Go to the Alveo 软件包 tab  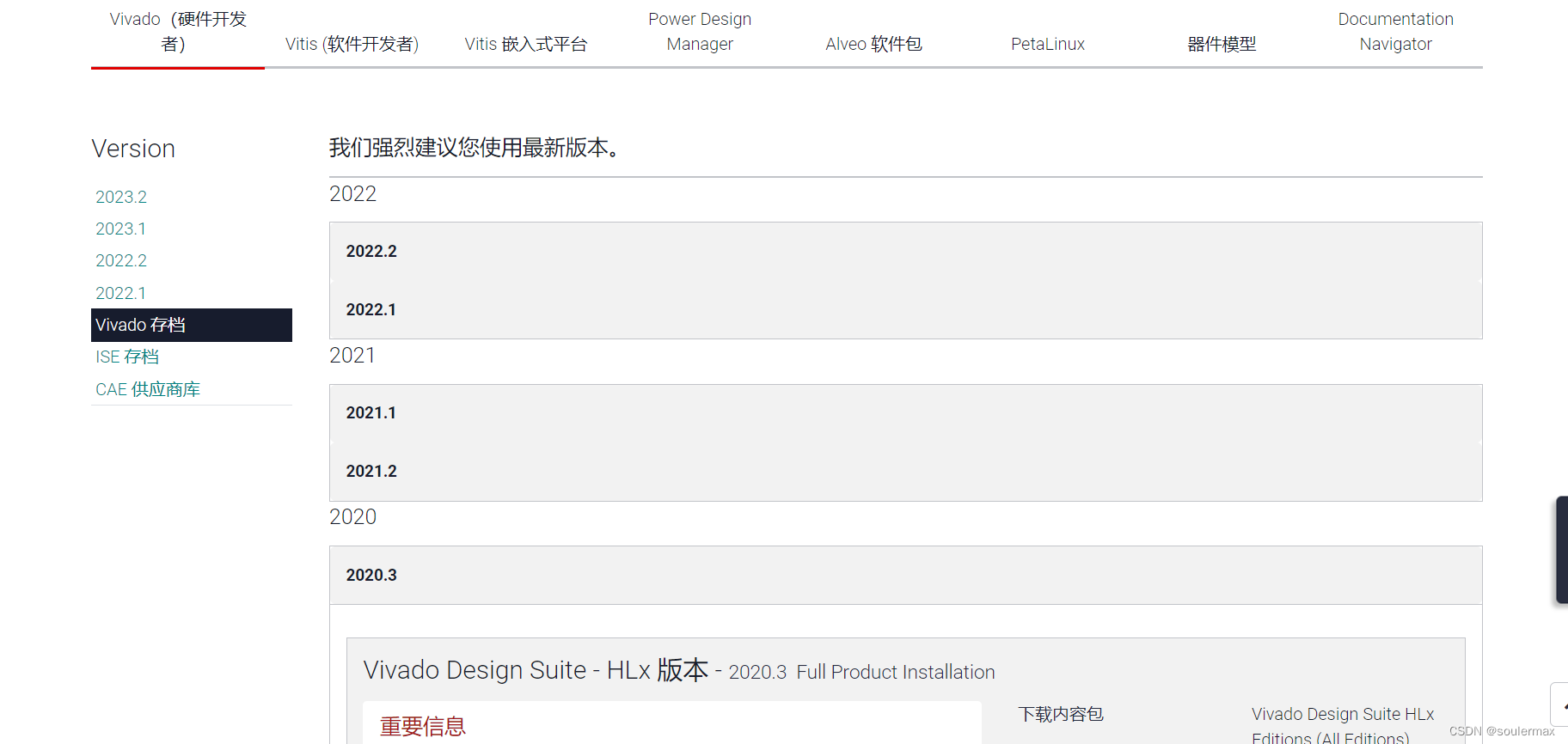873,44
